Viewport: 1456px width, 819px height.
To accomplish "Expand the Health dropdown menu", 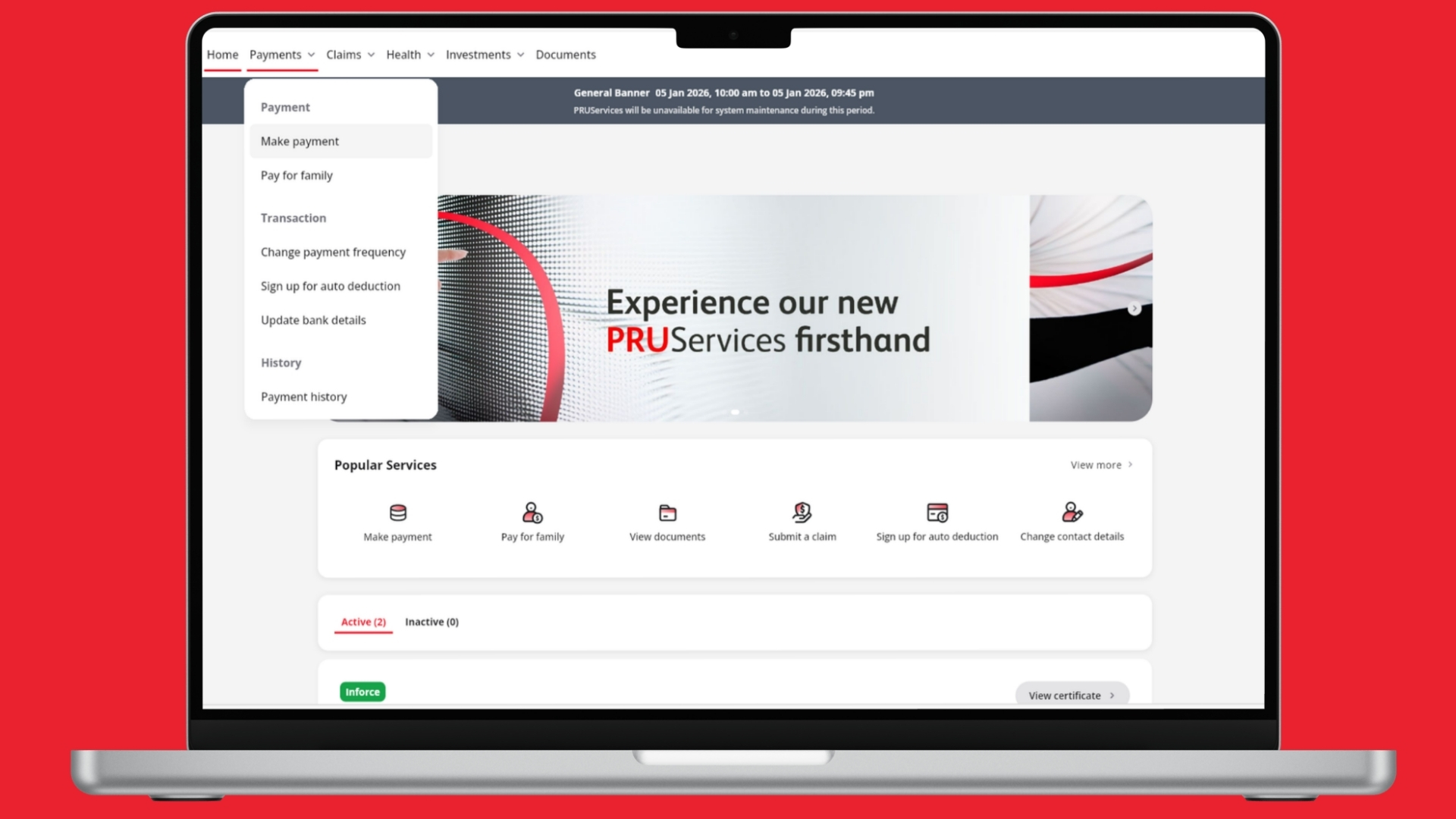I will pos(410,55).
